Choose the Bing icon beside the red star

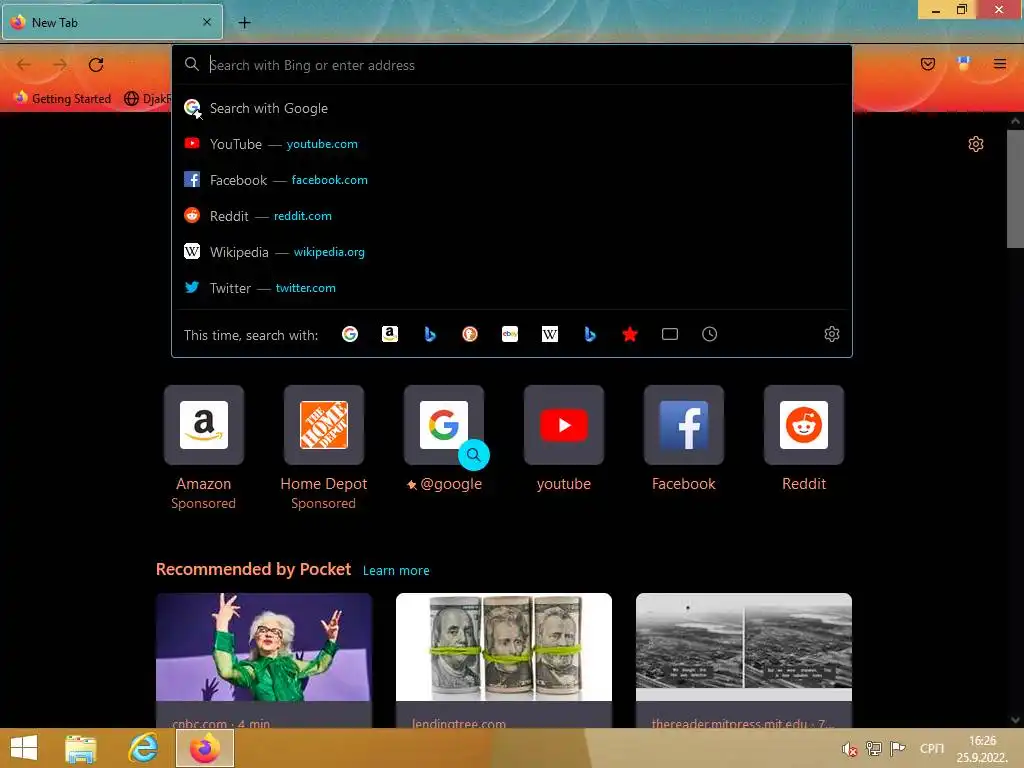click(590, 334)
